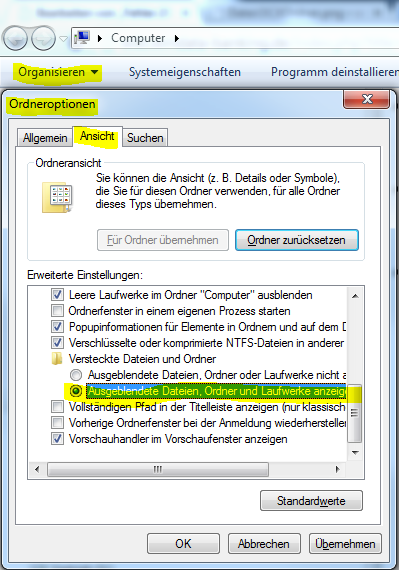Enable Vollständigen Pfad in der Titelleiste anzeigen
This screenshot has height=570, width=399.
[x=57, y=406]
